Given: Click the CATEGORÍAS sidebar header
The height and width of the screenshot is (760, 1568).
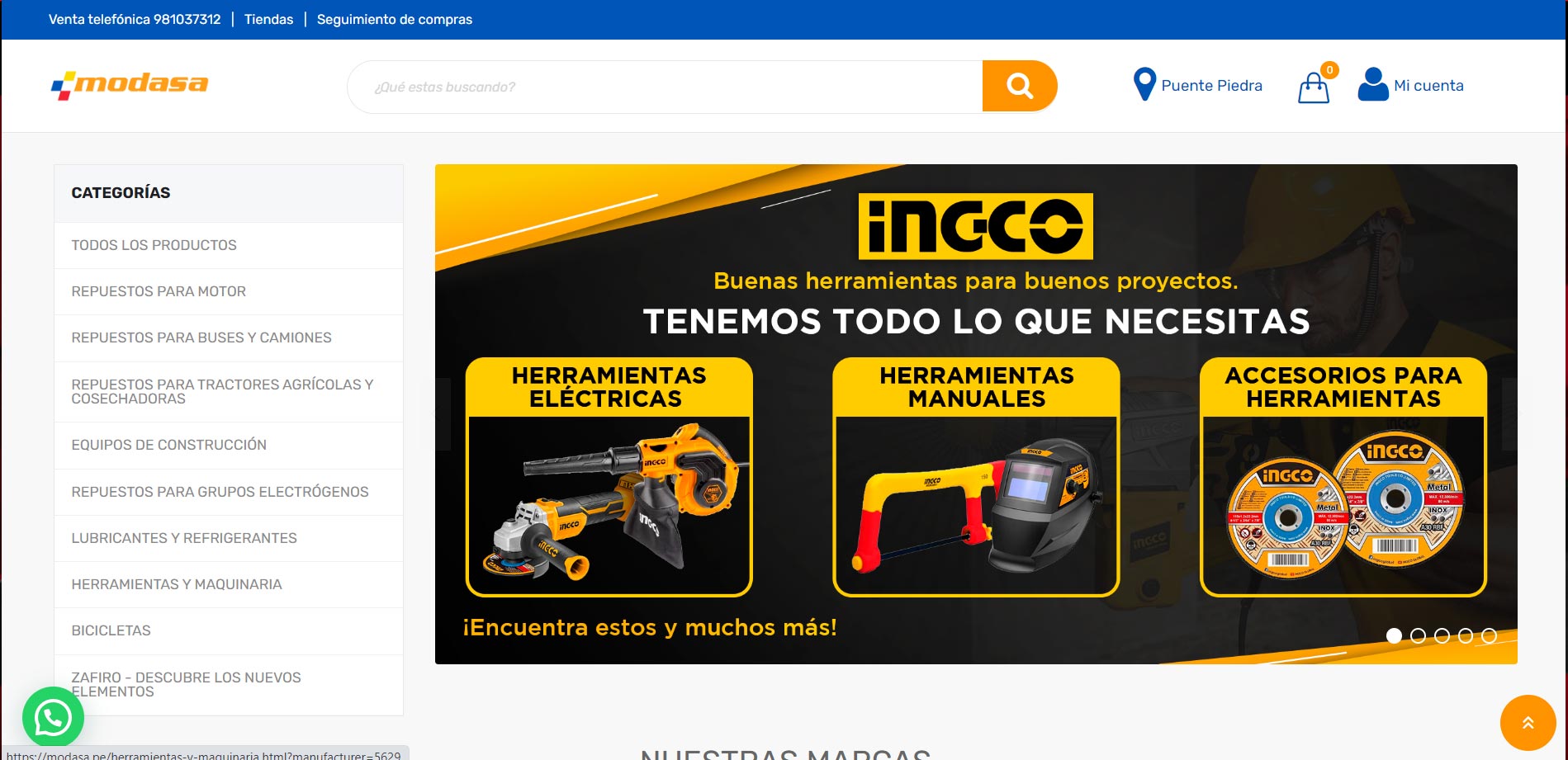Looking at the screenshot, I should click(x=229, y=193).
